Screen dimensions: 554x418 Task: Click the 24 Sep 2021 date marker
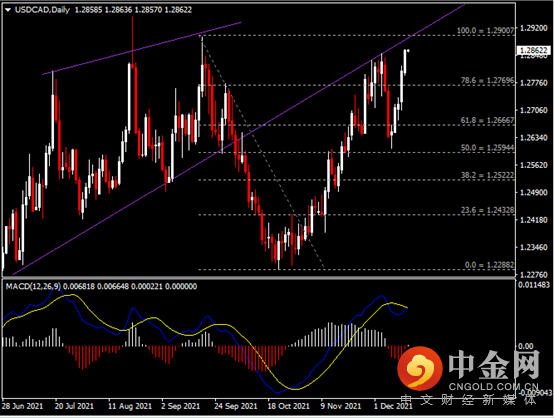[x=236, y=406]
